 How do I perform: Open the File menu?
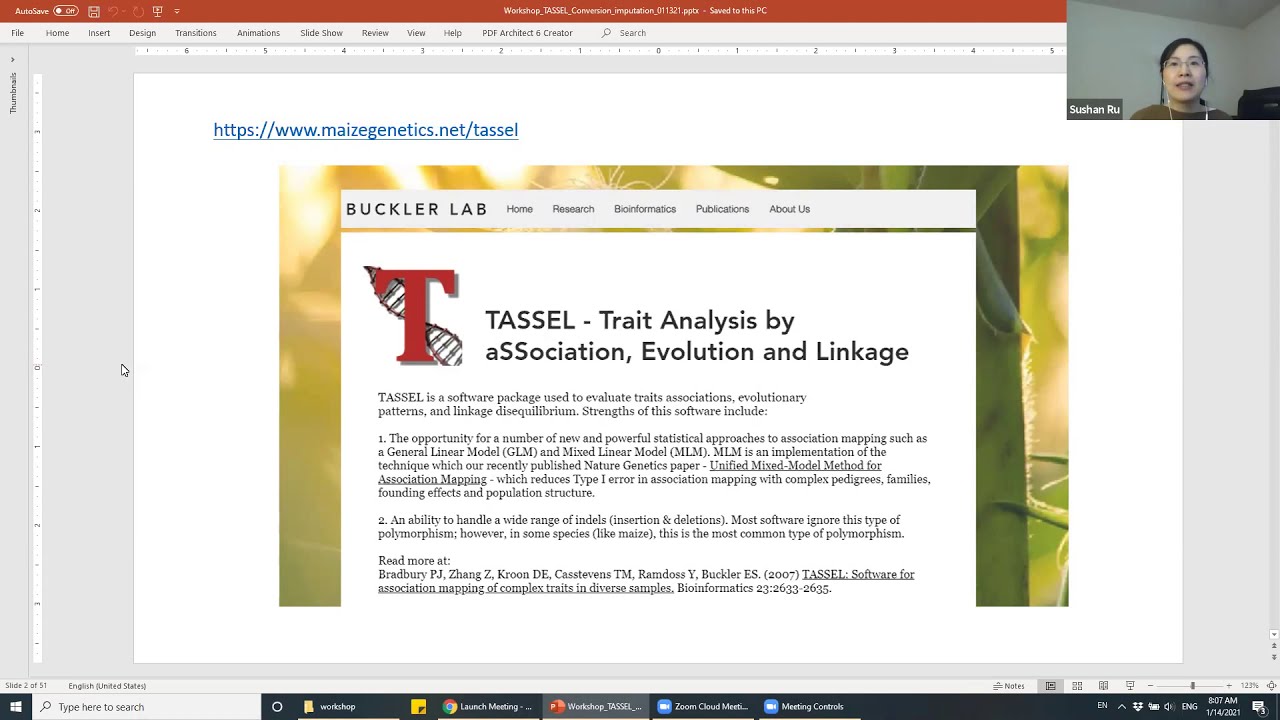(17, 33)
